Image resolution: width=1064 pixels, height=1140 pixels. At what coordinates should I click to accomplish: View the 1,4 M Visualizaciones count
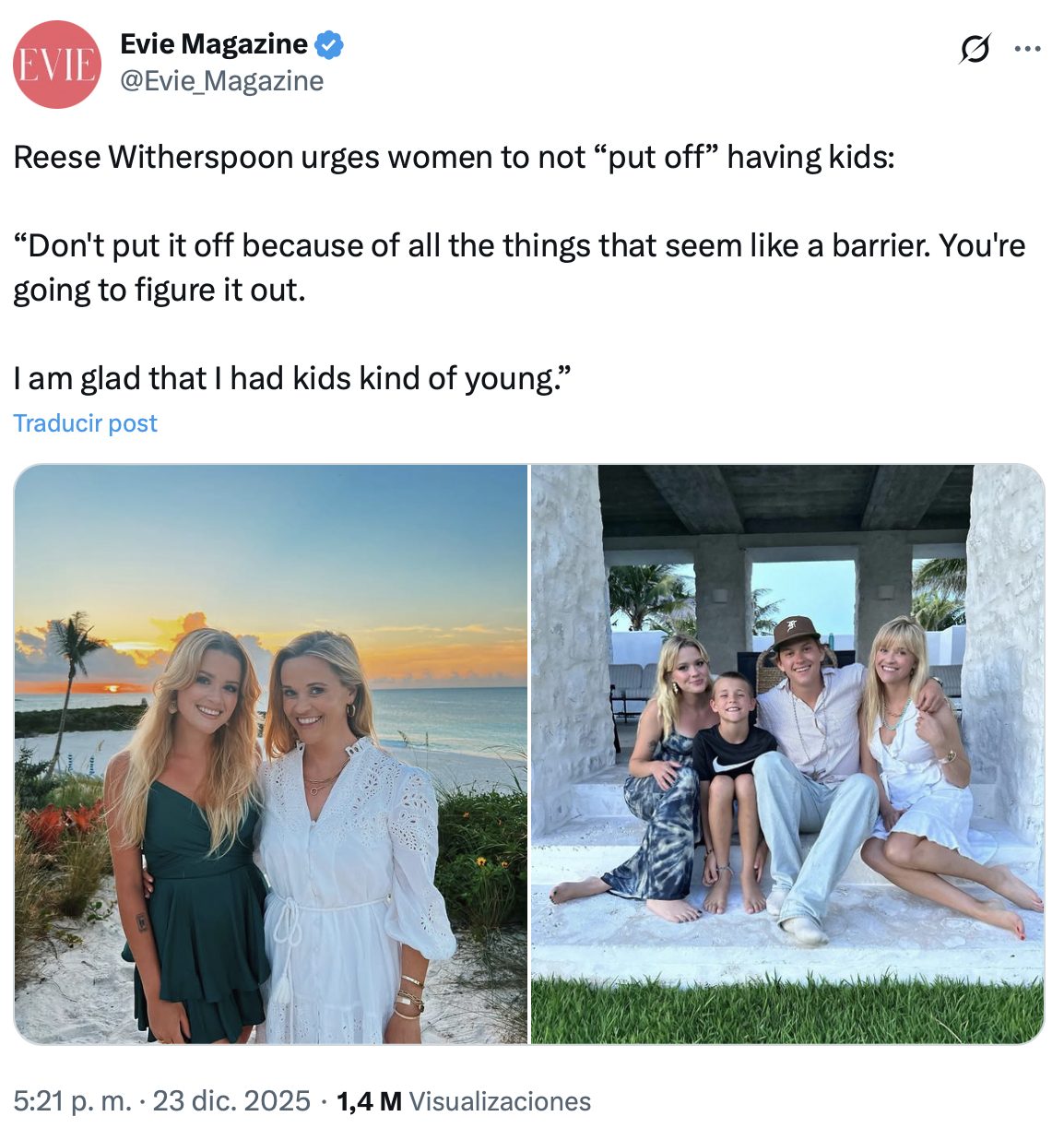pos(464,1101)
